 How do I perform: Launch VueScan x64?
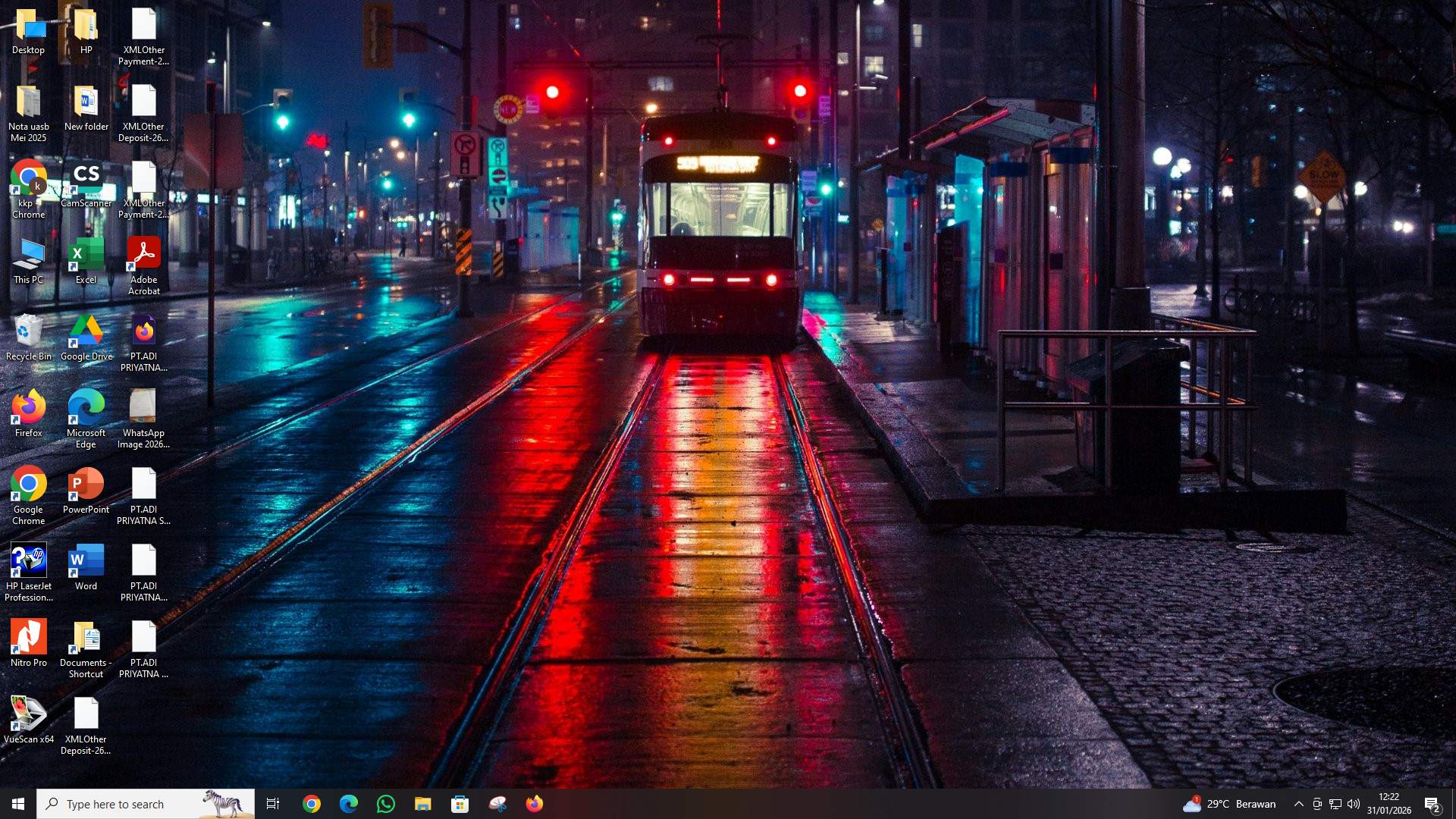[28, 715]
